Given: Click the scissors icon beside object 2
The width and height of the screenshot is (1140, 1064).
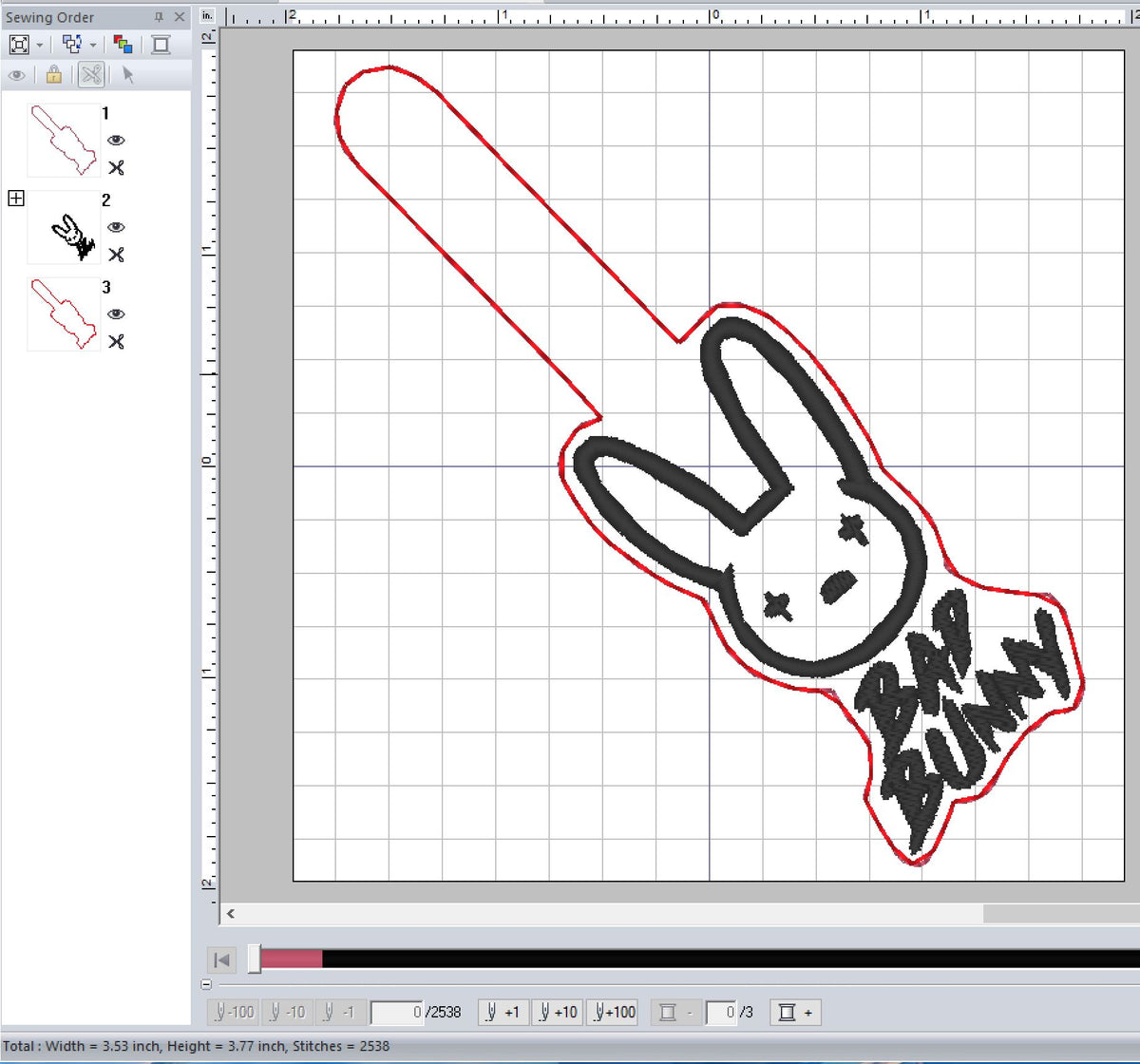Looking at the screenshot, I should [x=116, y=255].
